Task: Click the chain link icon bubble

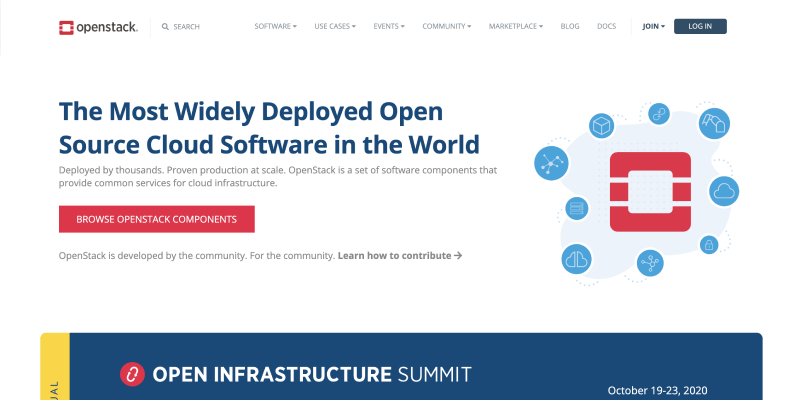Action: [658, 113]
